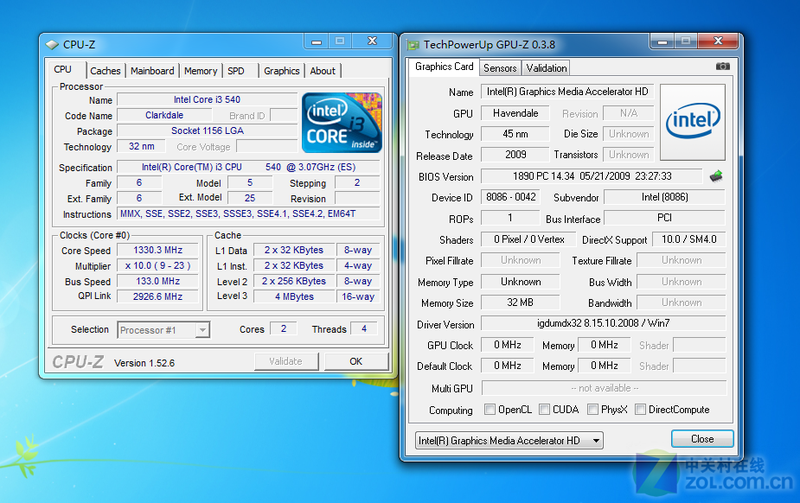Click the ROPs value '1'
Viewport: 800px width, 503px height.
point(510,218)
